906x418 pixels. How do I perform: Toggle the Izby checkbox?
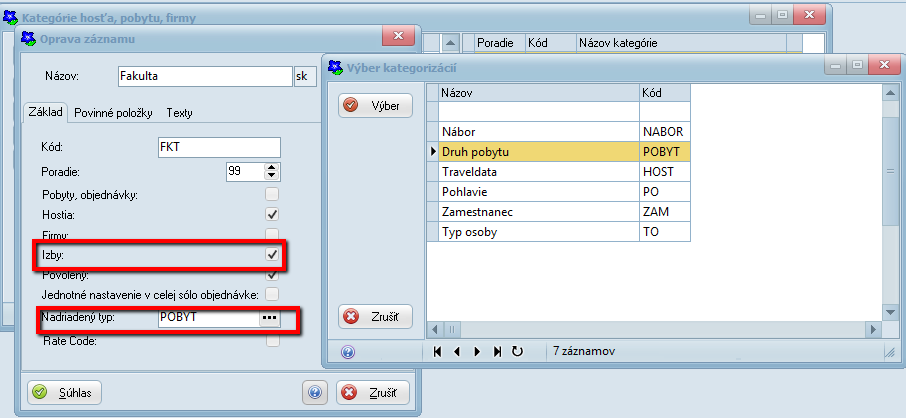tap(272, 255)
